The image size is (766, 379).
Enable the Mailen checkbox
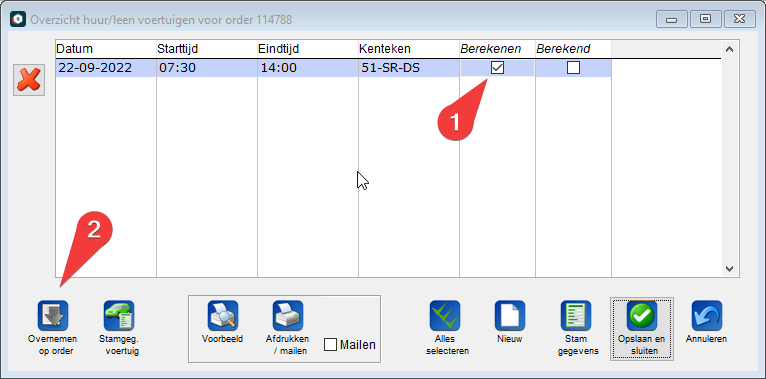(331, 345)
